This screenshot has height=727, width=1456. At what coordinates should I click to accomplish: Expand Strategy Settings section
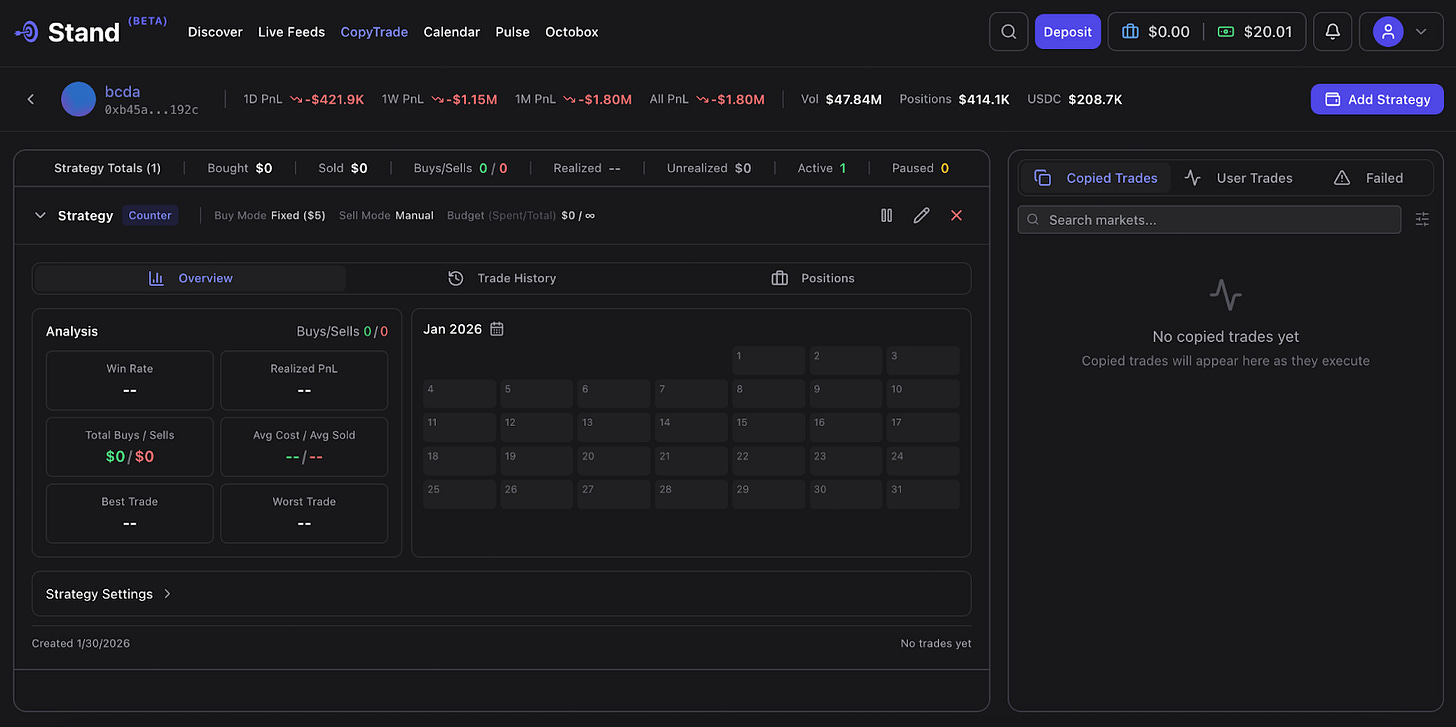coord(502,594)
